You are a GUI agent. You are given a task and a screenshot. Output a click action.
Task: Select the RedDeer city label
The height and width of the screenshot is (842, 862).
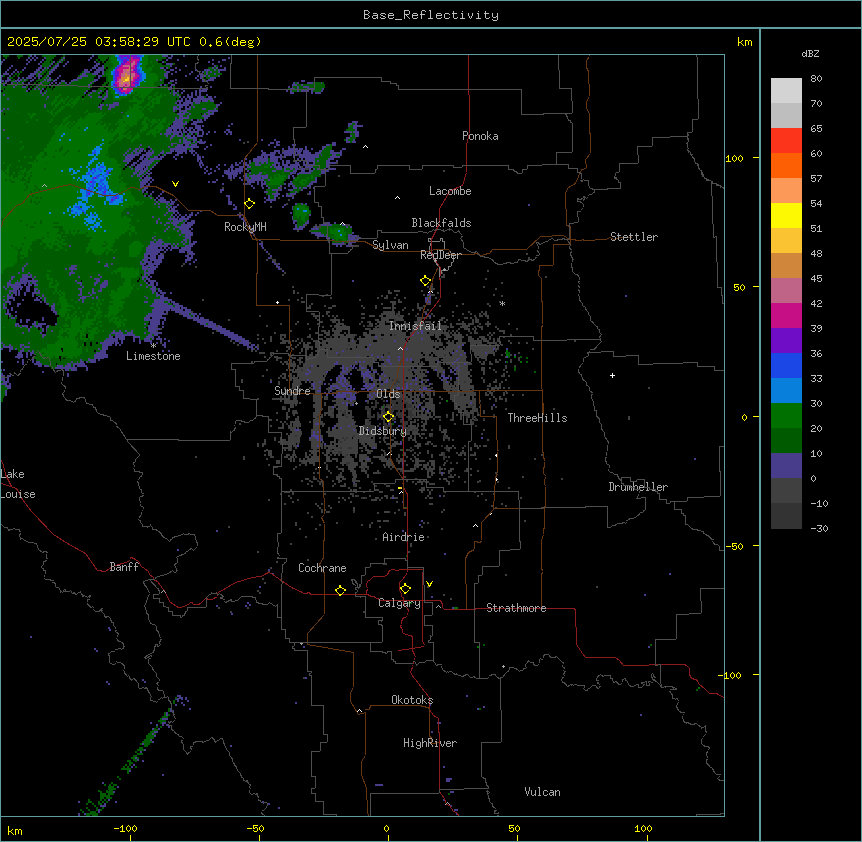click(x=441, y=255)
